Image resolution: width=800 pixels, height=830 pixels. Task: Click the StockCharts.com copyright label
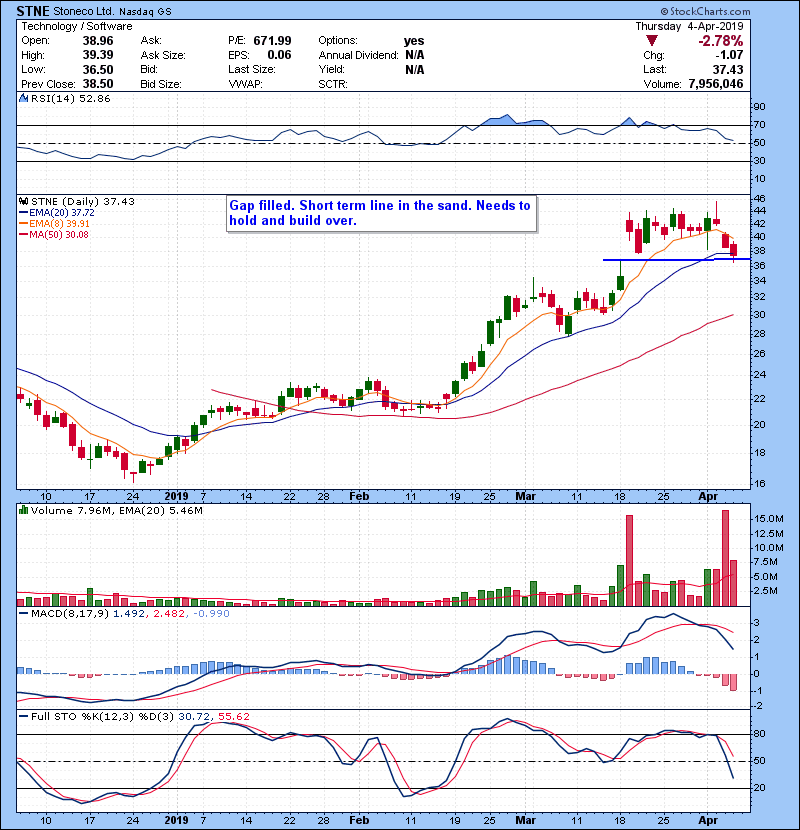click(x=705, y=11)
